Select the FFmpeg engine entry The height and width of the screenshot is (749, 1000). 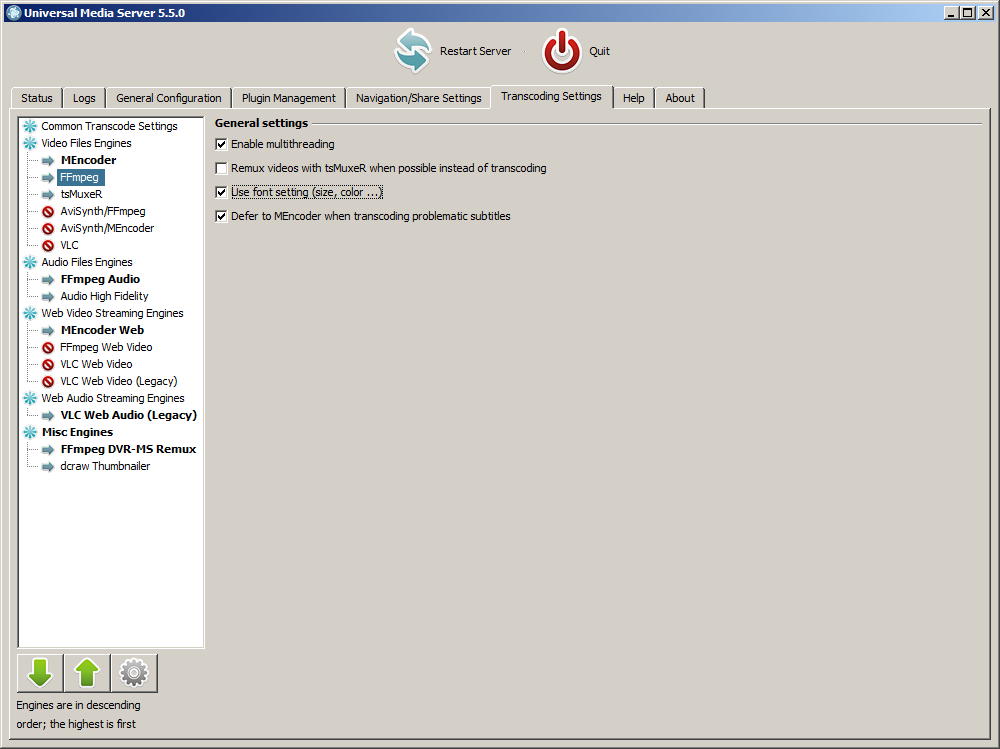coord(80,177)
